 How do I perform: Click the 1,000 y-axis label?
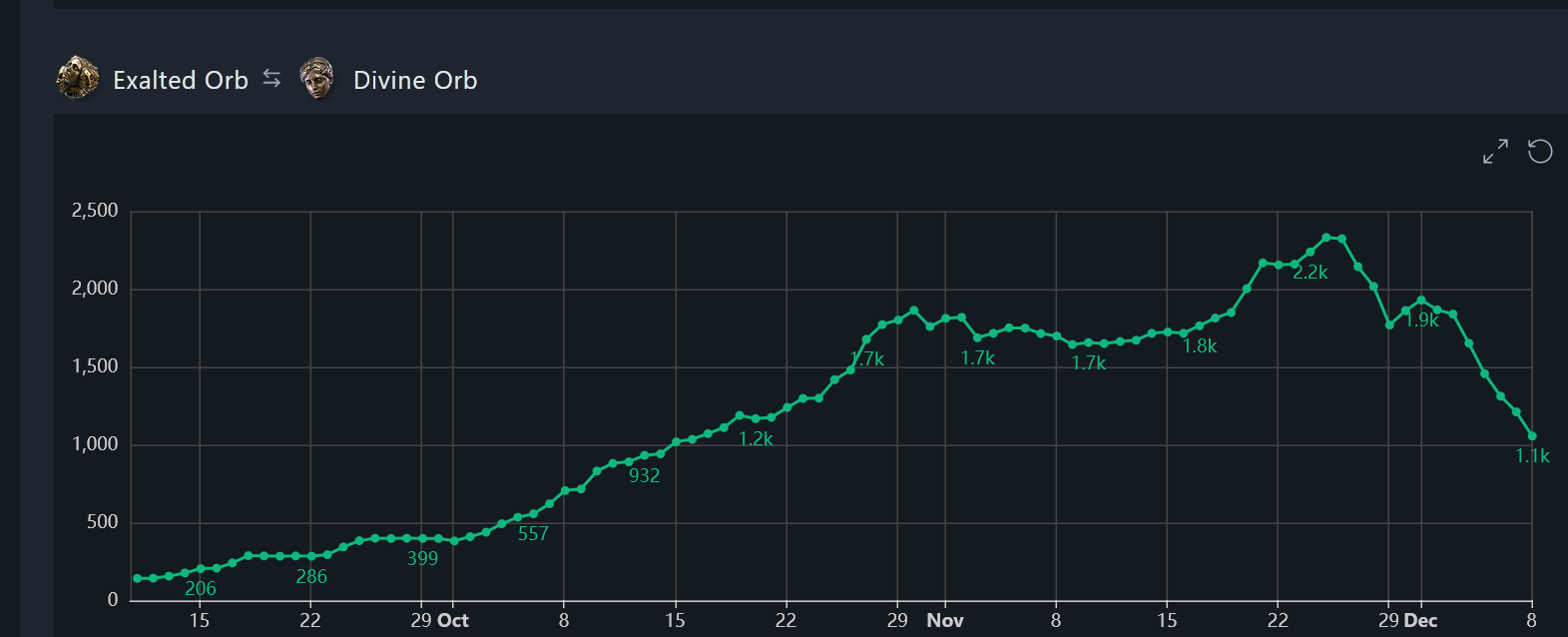coord(95,444)
